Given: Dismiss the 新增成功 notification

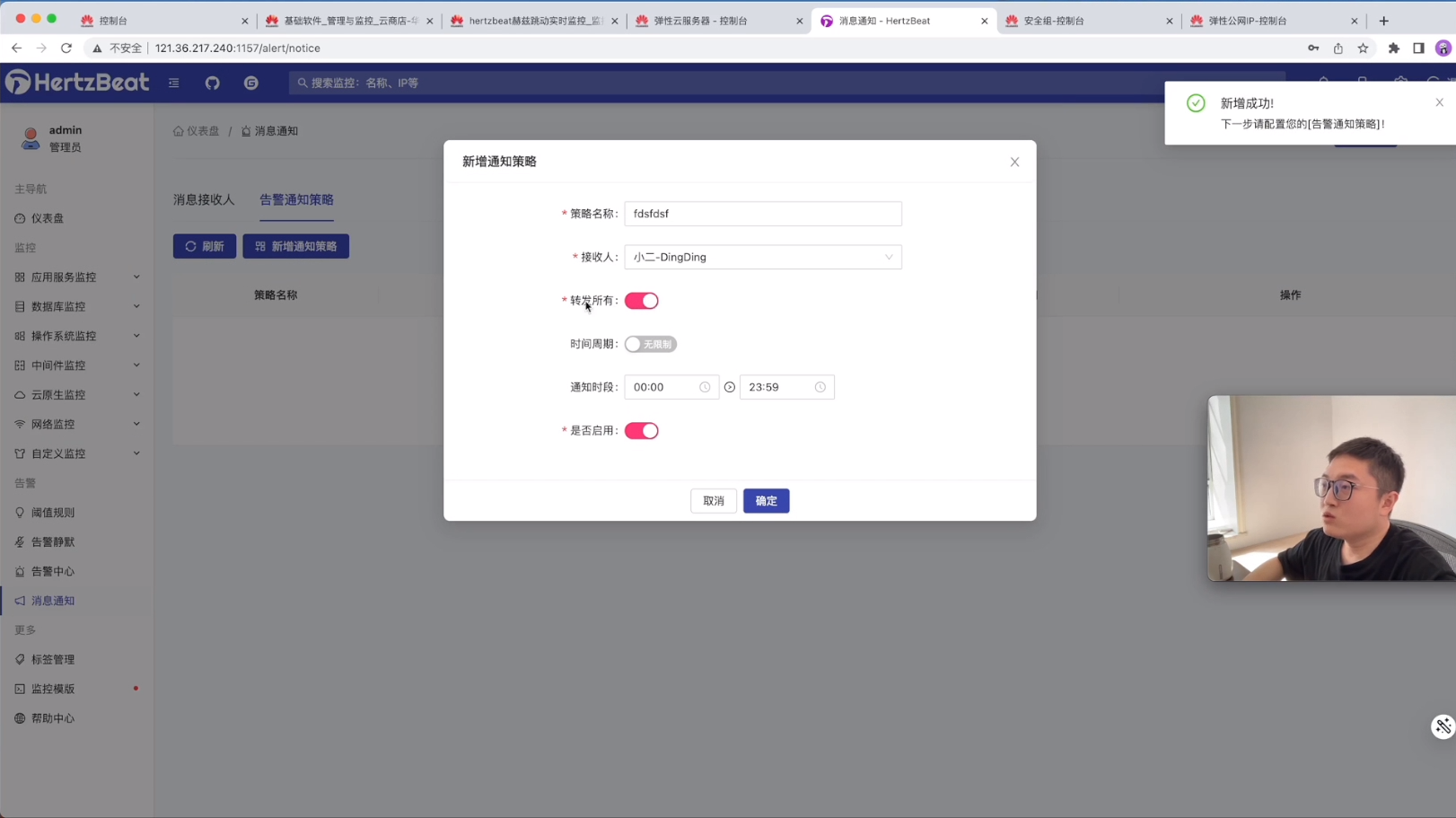Looking at the screenshot, I should 1440,102.
